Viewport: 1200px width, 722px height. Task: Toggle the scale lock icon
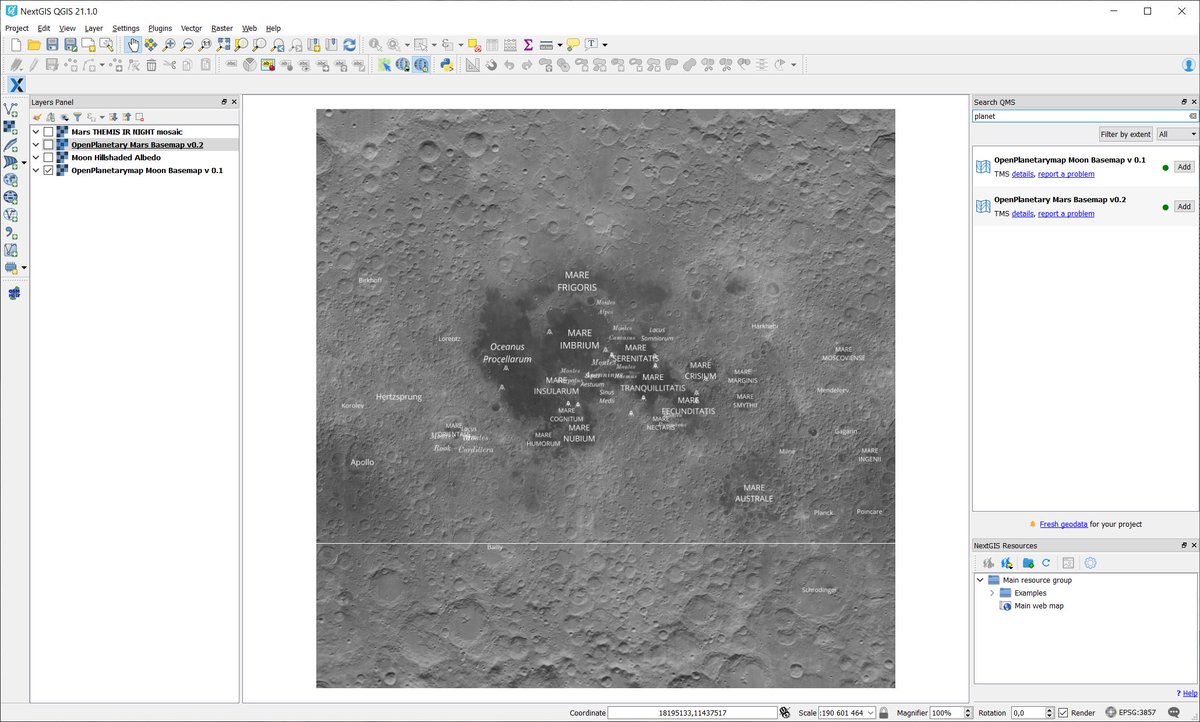(884, 713)
